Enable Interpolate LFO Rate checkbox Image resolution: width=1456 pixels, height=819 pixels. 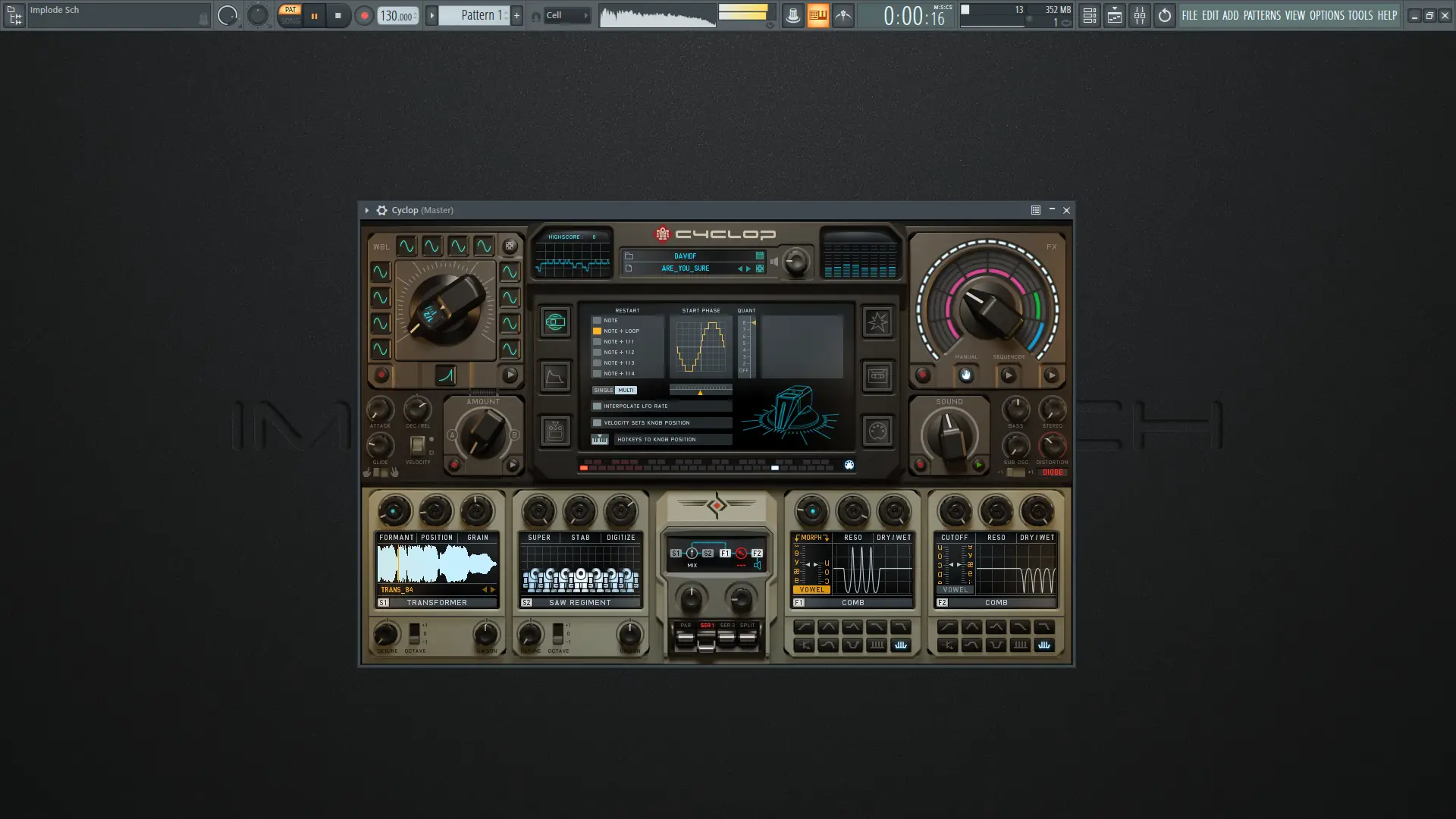point(597,406)
